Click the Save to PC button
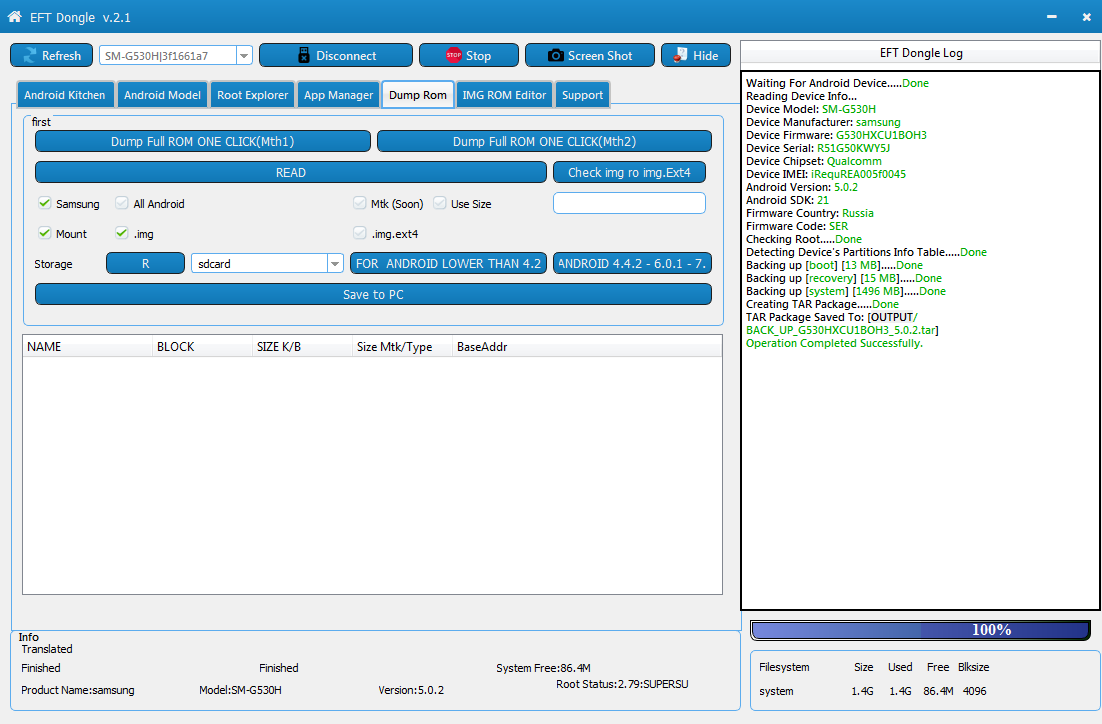1102x724 pixels. pyautogui.click(x=373, y=295)
